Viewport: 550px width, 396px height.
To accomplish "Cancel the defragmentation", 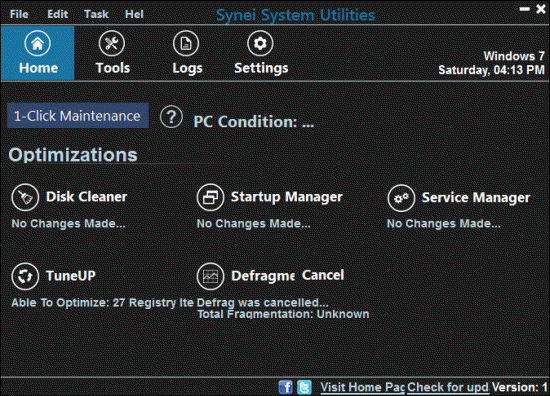I will click(x=323, y=275).
